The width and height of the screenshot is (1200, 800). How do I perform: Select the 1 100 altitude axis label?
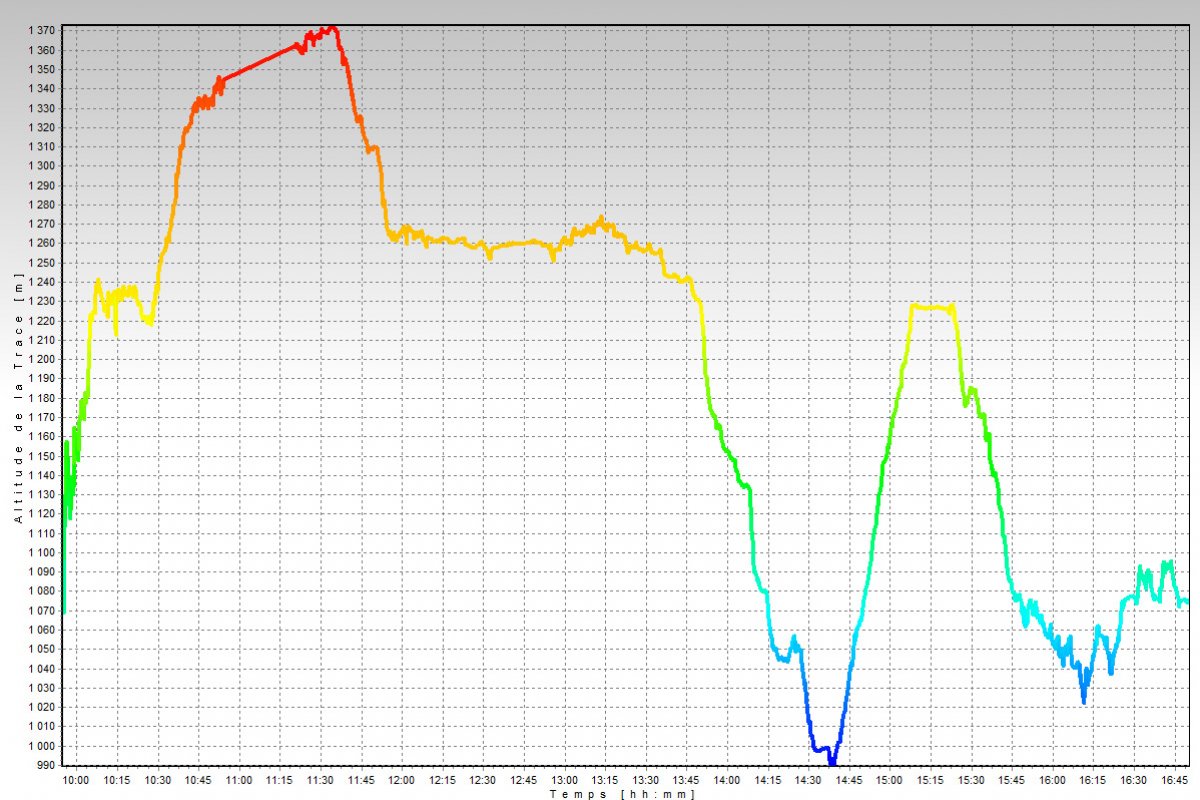[x=41, y=553]
